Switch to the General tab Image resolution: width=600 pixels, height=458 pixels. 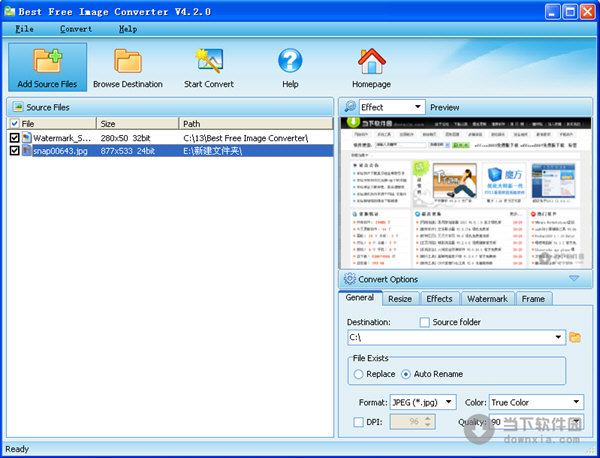360,297
